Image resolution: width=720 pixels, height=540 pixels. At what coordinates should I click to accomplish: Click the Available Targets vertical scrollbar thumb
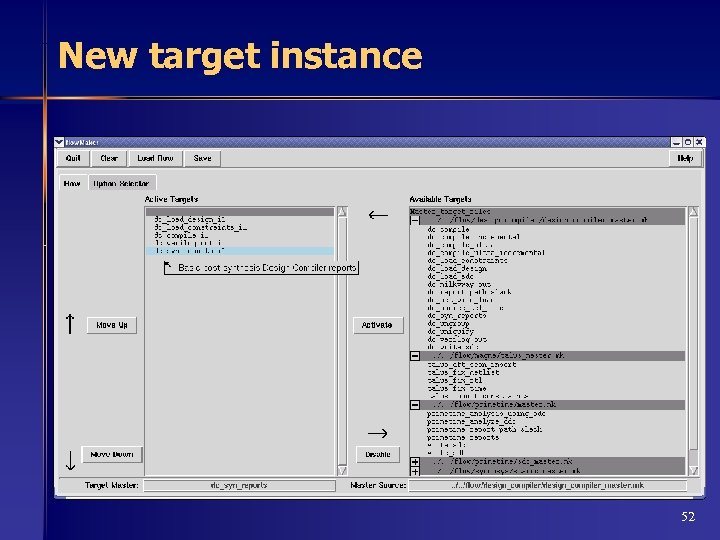coord(693,333)
